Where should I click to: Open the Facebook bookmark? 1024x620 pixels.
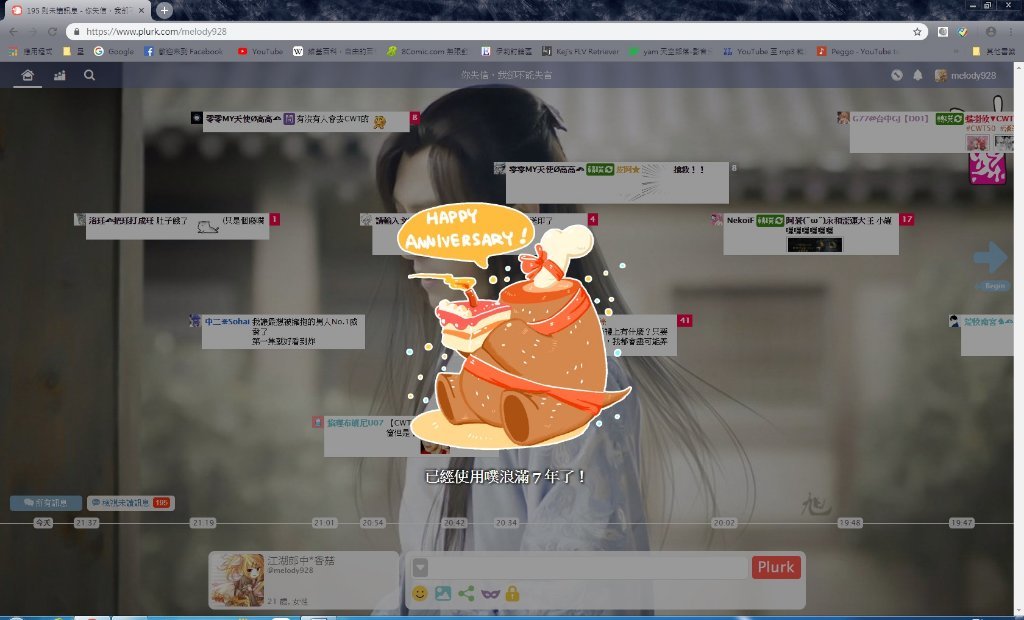(x=184, y=51)
